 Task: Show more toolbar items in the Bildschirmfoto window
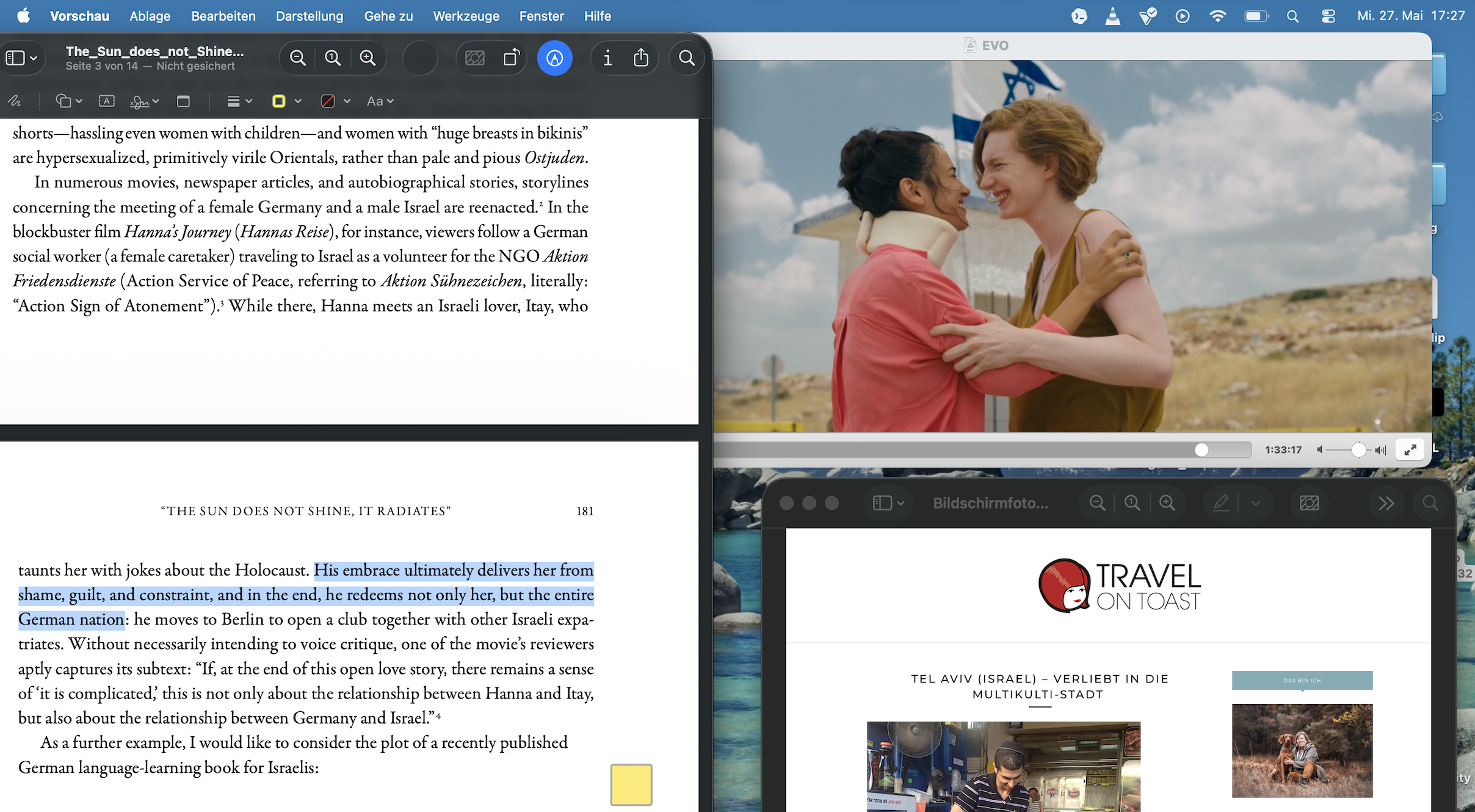click(1386, 503)
